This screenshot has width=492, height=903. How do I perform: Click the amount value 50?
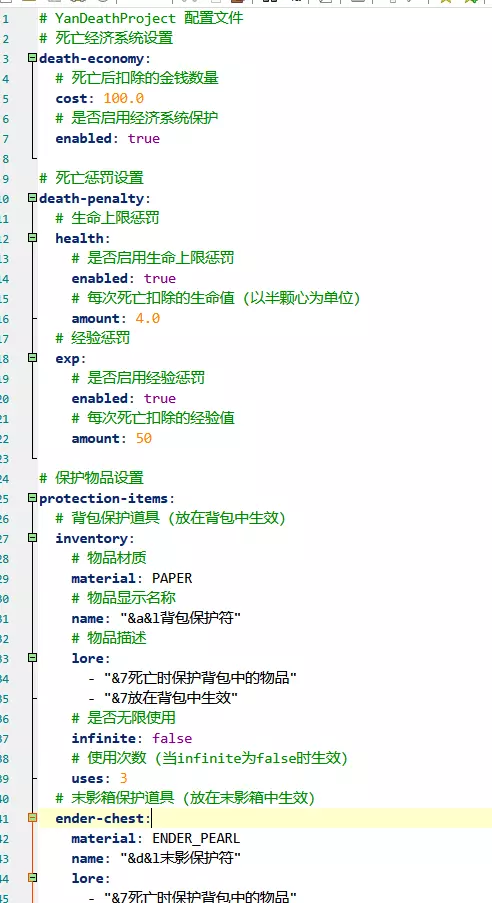[x=143, y=438]
